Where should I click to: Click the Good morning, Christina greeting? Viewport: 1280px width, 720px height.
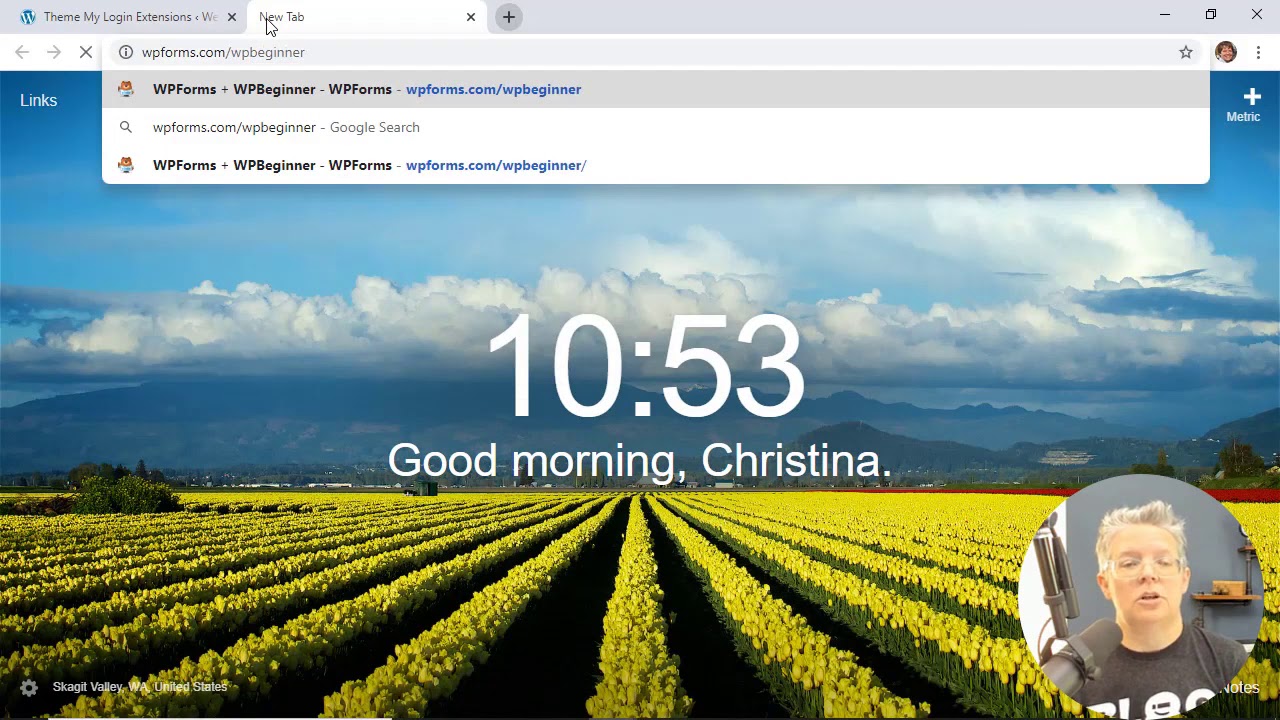pyautogui.click(x=639, y=461)
